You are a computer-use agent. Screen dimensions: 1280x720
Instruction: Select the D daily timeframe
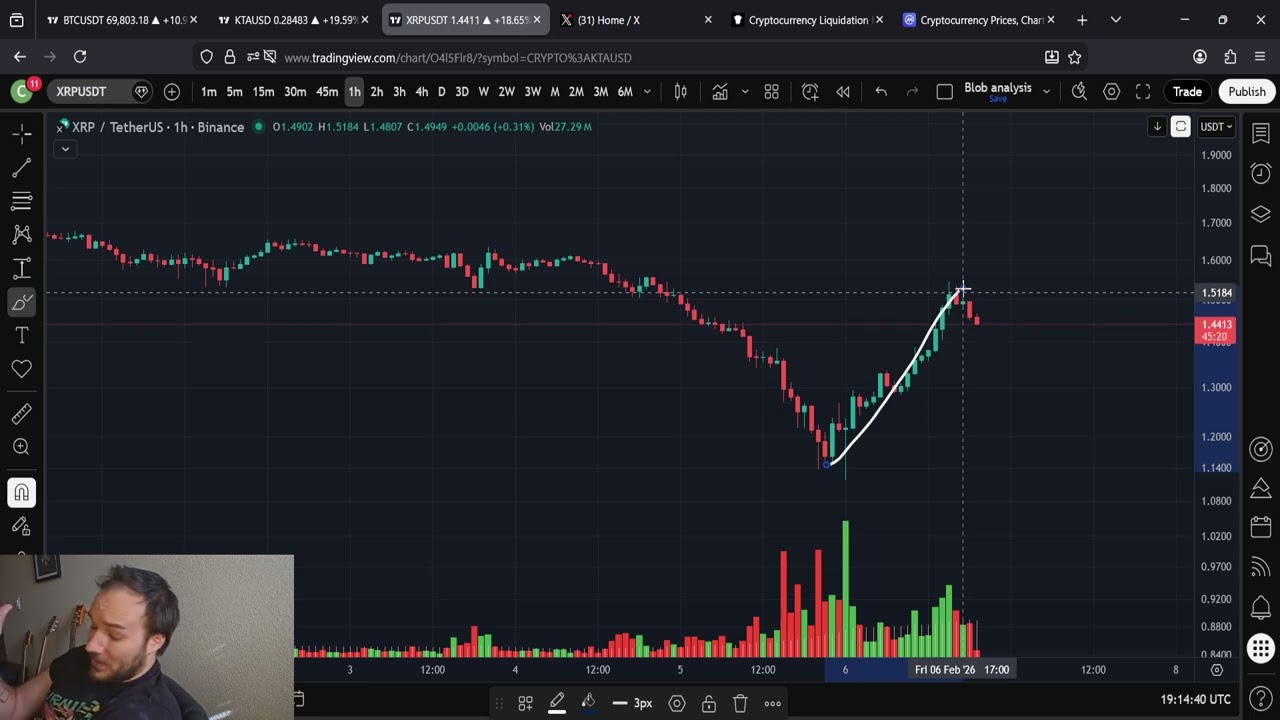point(441,92)
